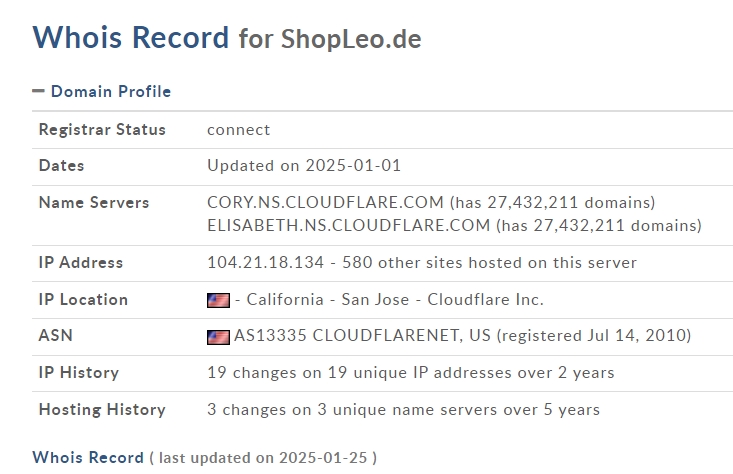View 19 changes IP history

tap(410, 373)
